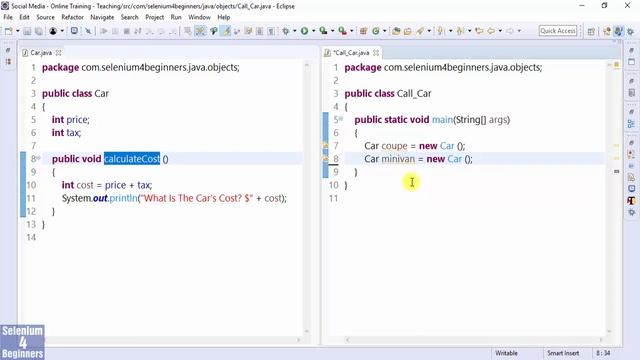Open the Window menu
The width and height of the screenshot is (640, 360).
click(x=199, y=17)
